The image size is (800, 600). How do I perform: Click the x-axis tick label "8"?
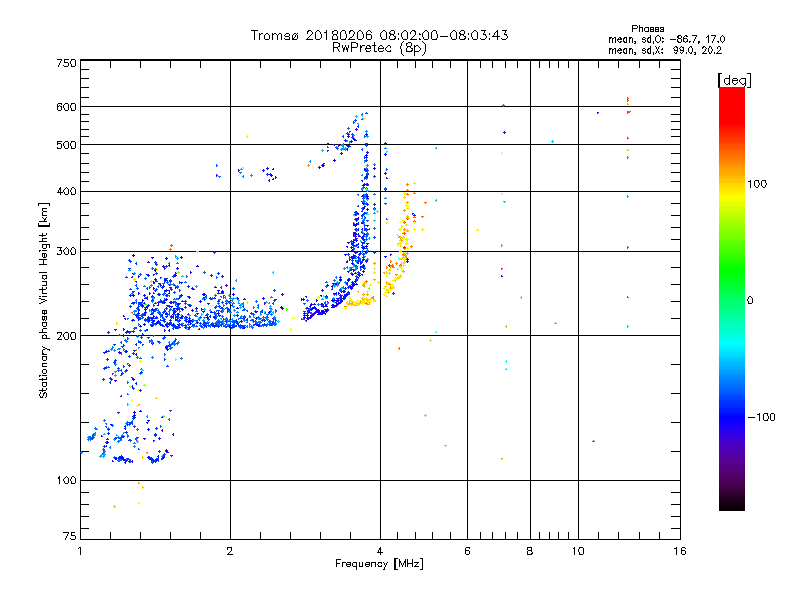click(530, 551)
